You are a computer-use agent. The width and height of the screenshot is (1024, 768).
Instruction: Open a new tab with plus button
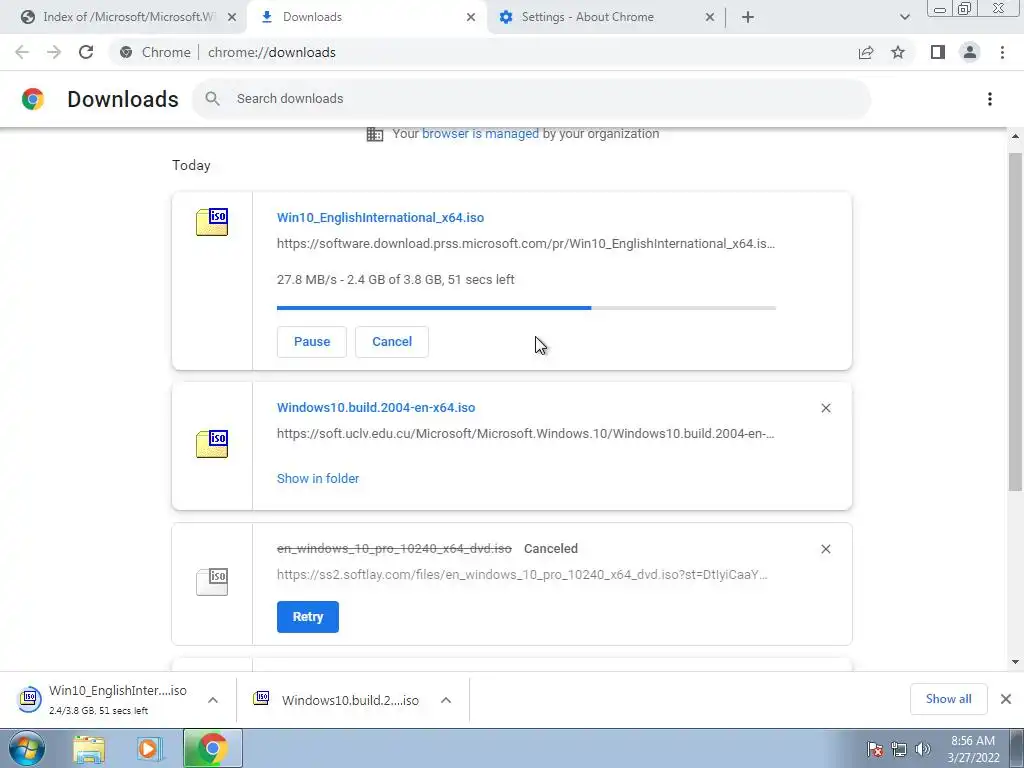click(748, 17)
